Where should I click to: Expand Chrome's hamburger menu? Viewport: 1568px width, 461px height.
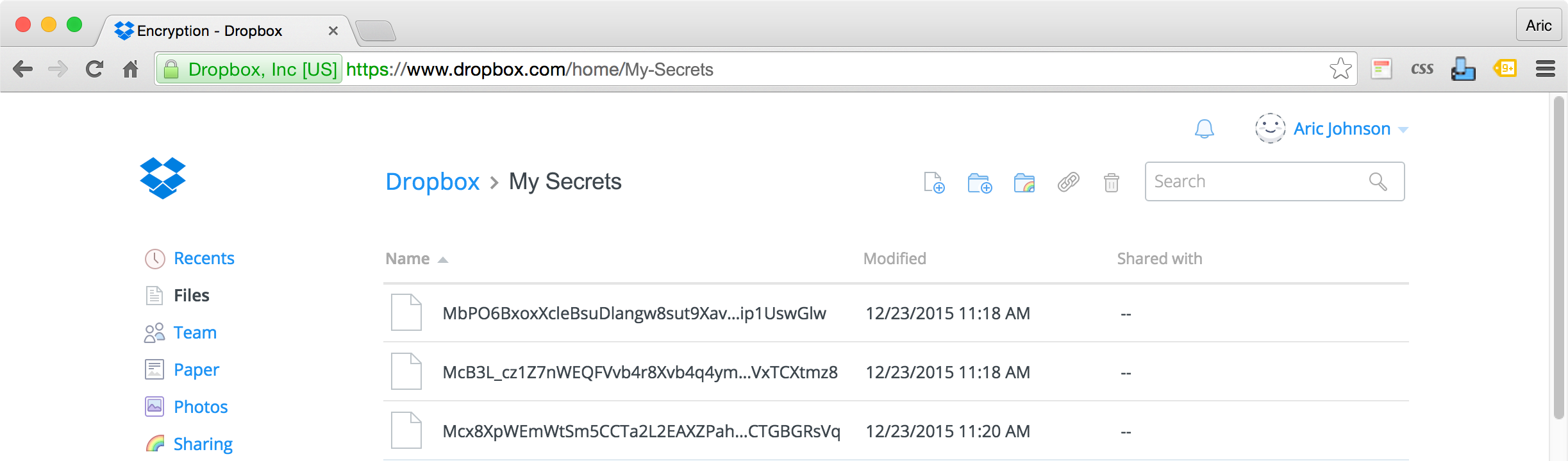1545,69
